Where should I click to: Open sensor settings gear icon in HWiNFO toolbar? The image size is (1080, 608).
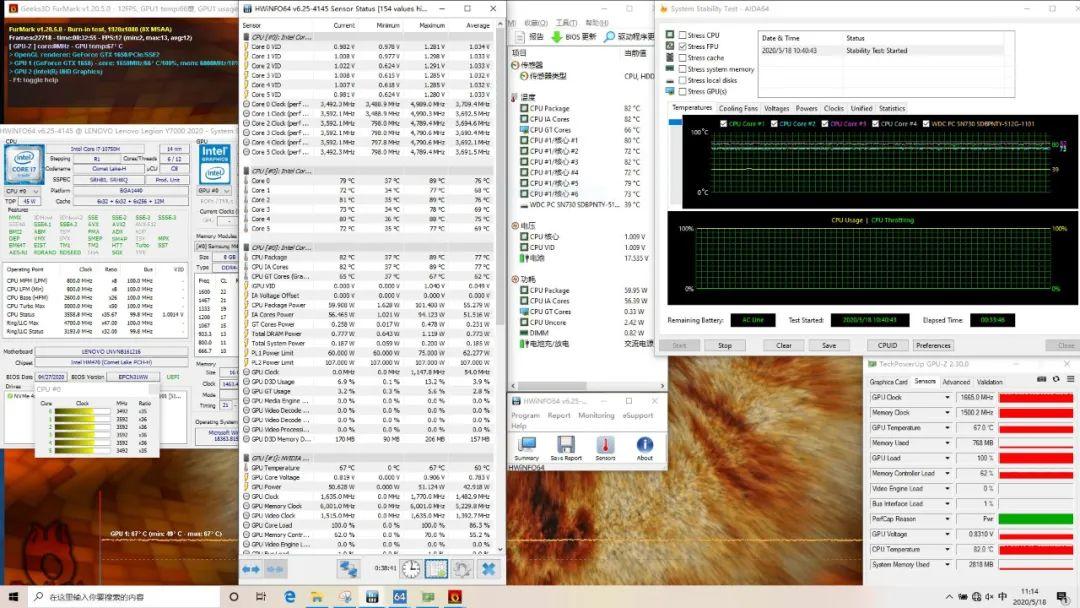462,569
